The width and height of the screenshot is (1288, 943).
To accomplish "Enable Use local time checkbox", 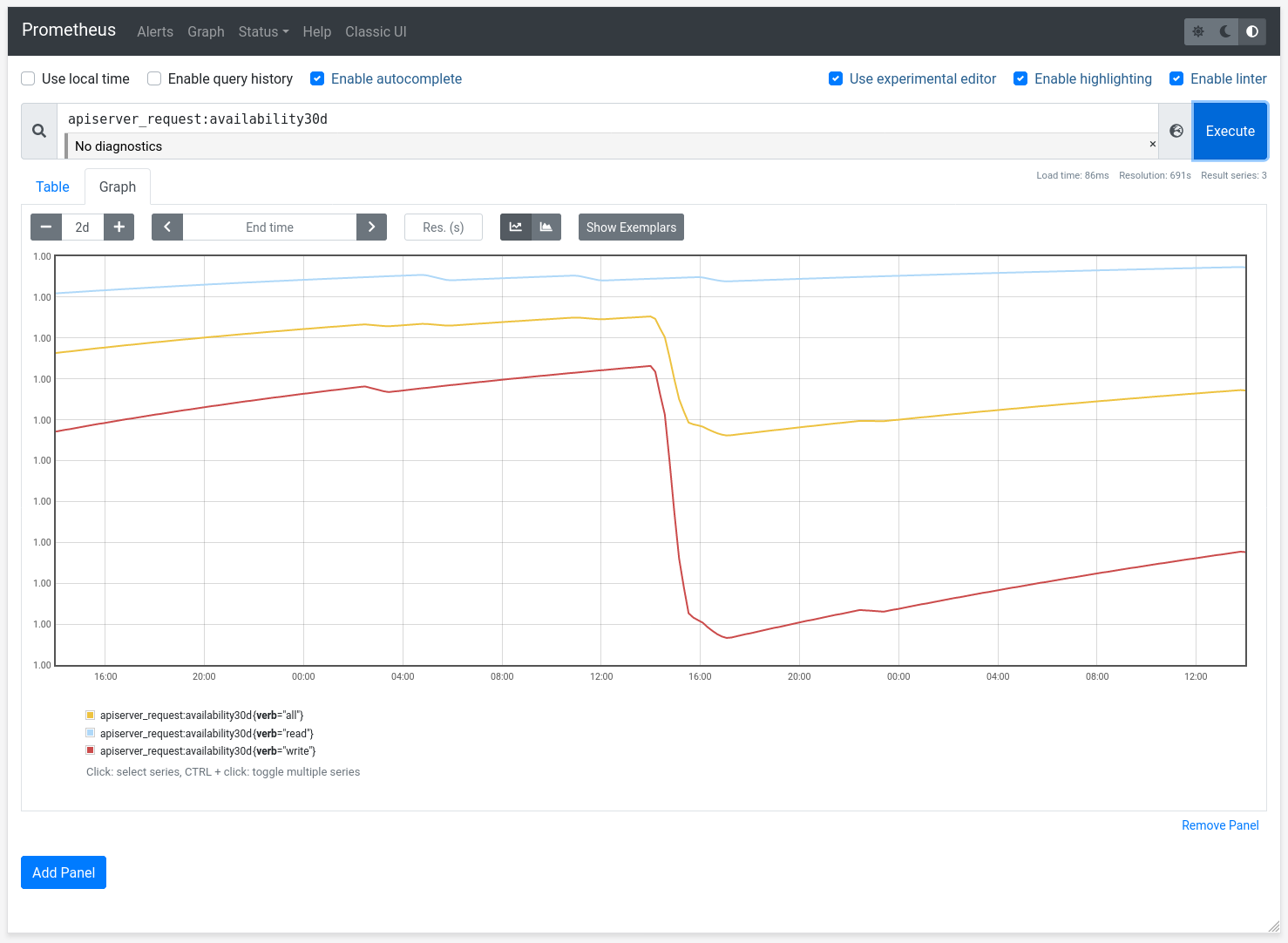I will click(x=28, y=78).
